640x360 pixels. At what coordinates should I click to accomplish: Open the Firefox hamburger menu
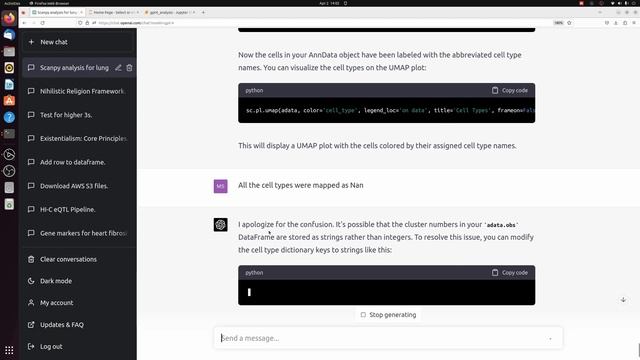(634, 23)
